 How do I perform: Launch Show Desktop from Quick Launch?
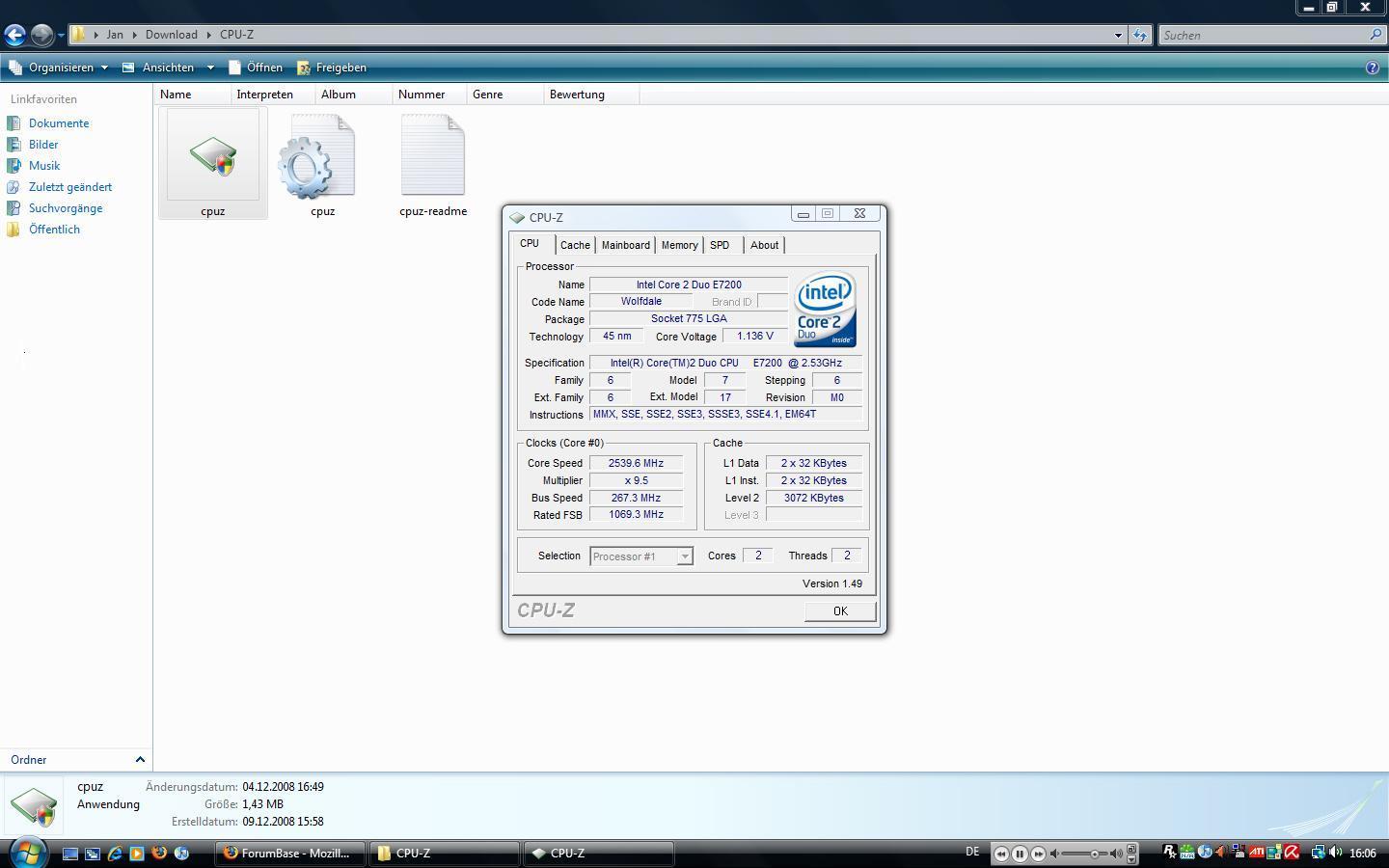[x=70, y=854]
